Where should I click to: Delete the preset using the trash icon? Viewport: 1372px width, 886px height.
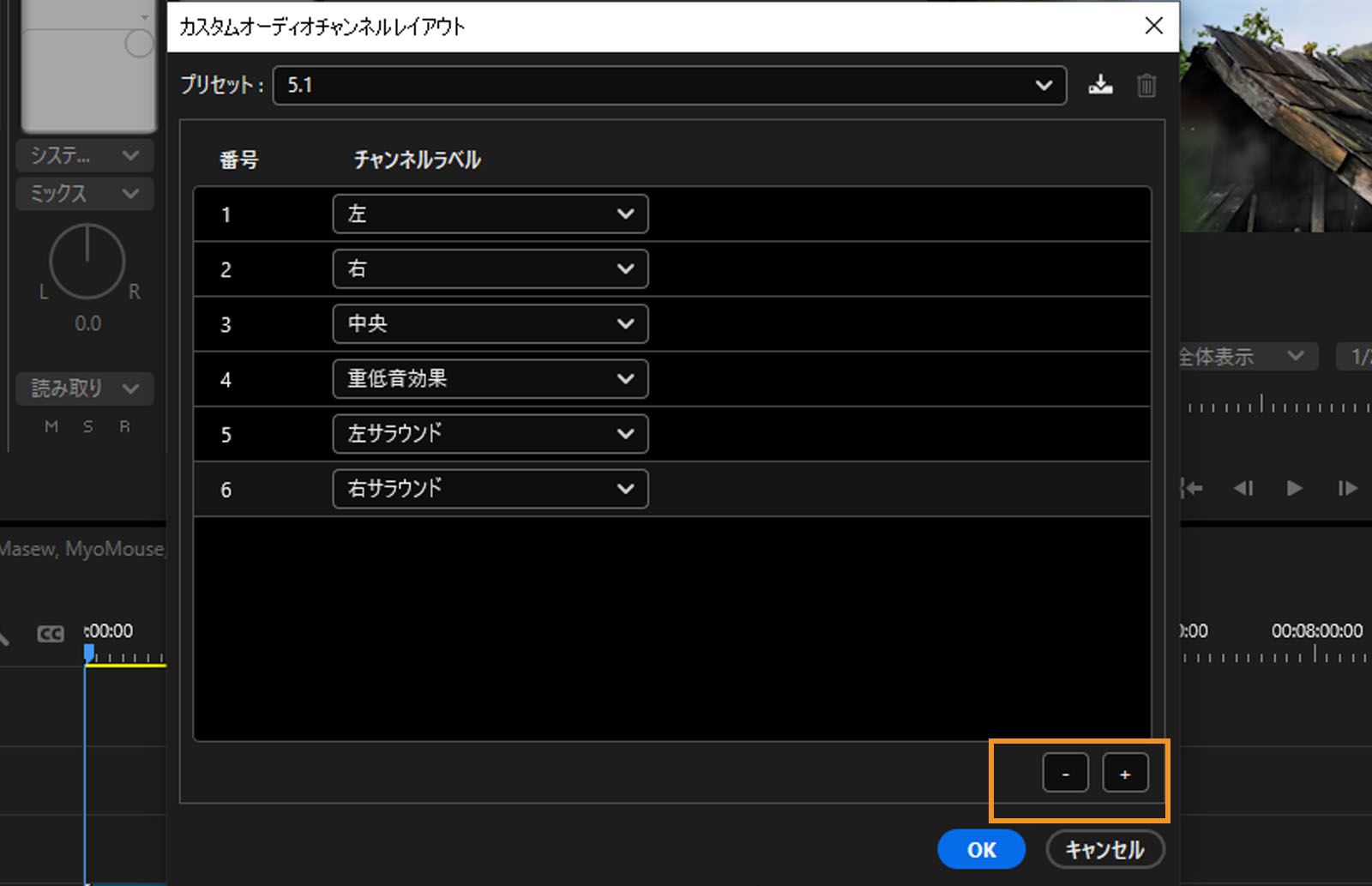[1146, 85]
